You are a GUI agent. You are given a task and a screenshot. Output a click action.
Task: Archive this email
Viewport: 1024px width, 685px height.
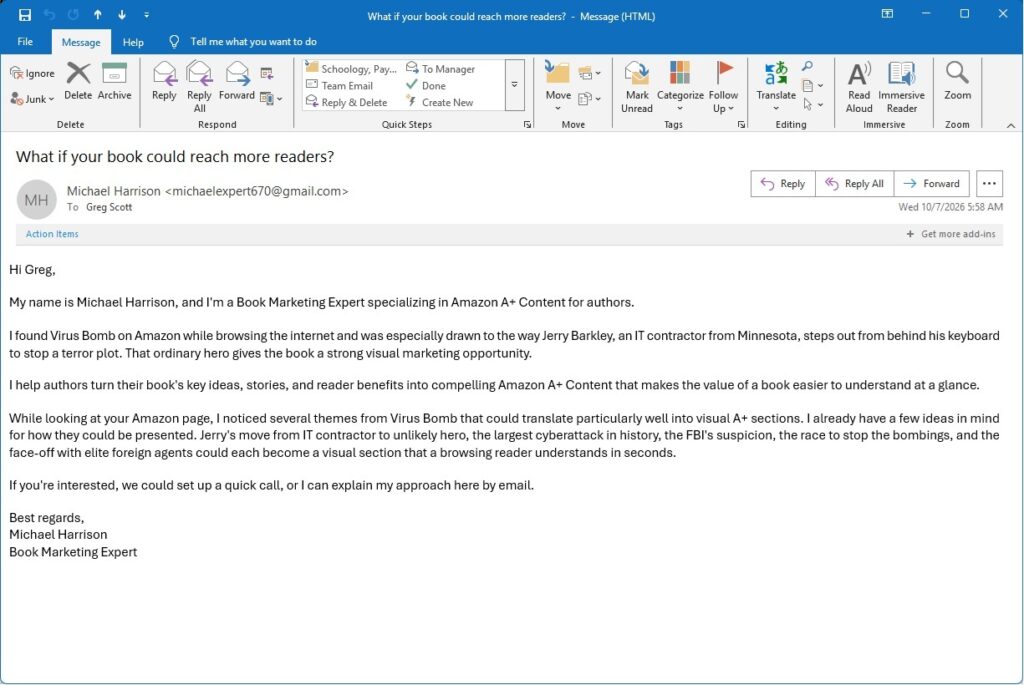114,81
